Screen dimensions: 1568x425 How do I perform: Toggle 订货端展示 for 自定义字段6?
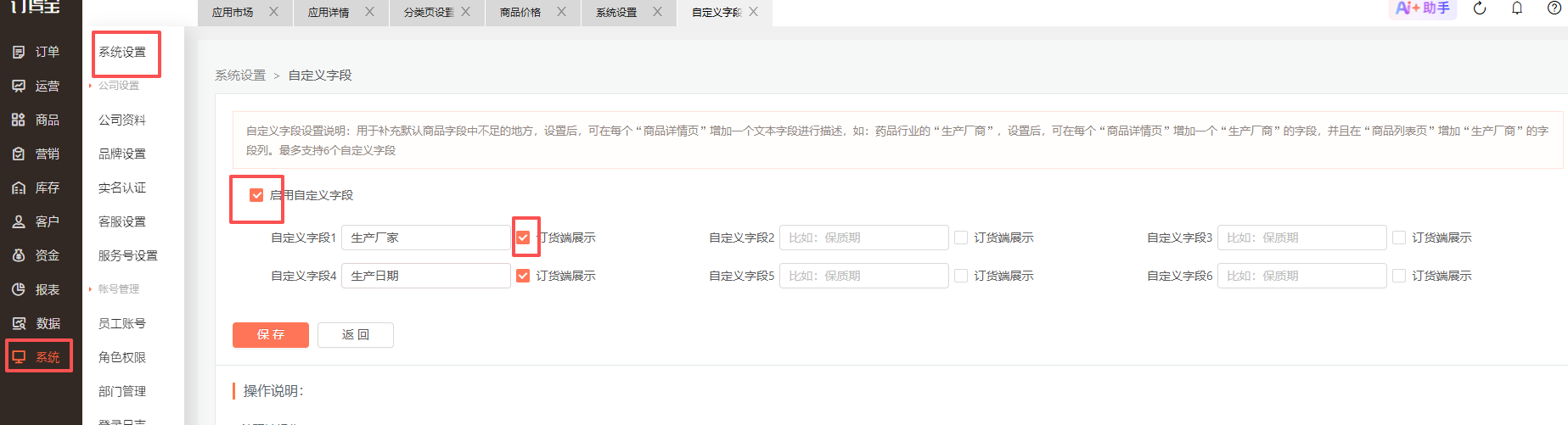tap(1399, 276)
